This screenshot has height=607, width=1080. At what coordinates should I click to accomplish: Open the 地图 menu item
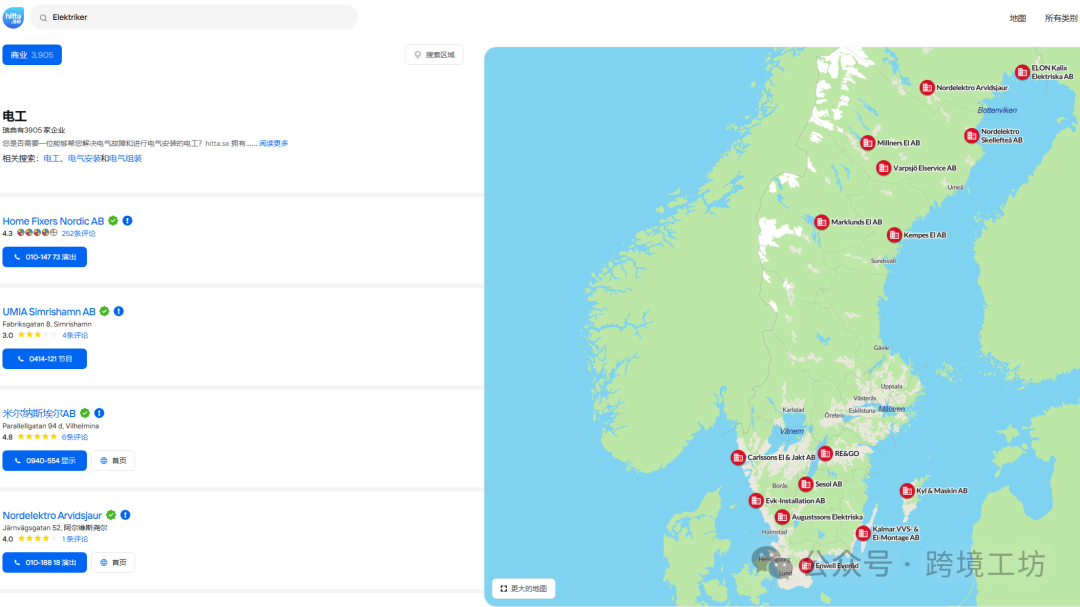[x=1017, y=18]
